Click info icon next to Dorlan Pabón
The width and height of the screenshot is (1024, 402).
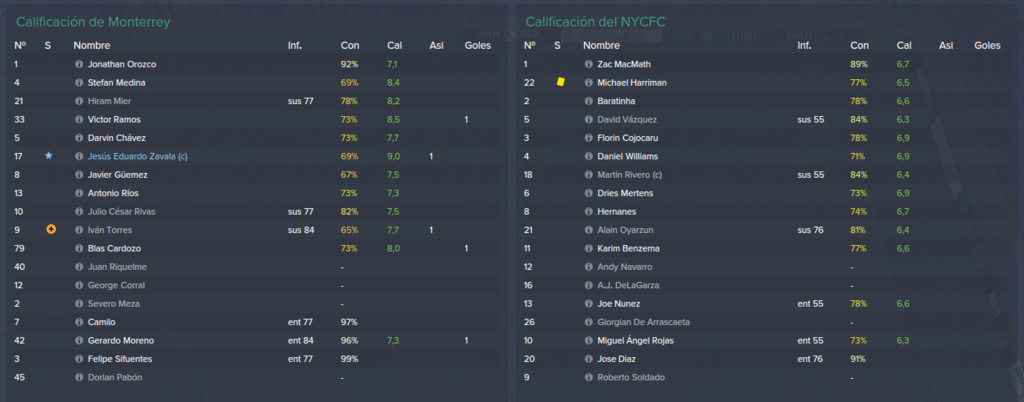80,377
